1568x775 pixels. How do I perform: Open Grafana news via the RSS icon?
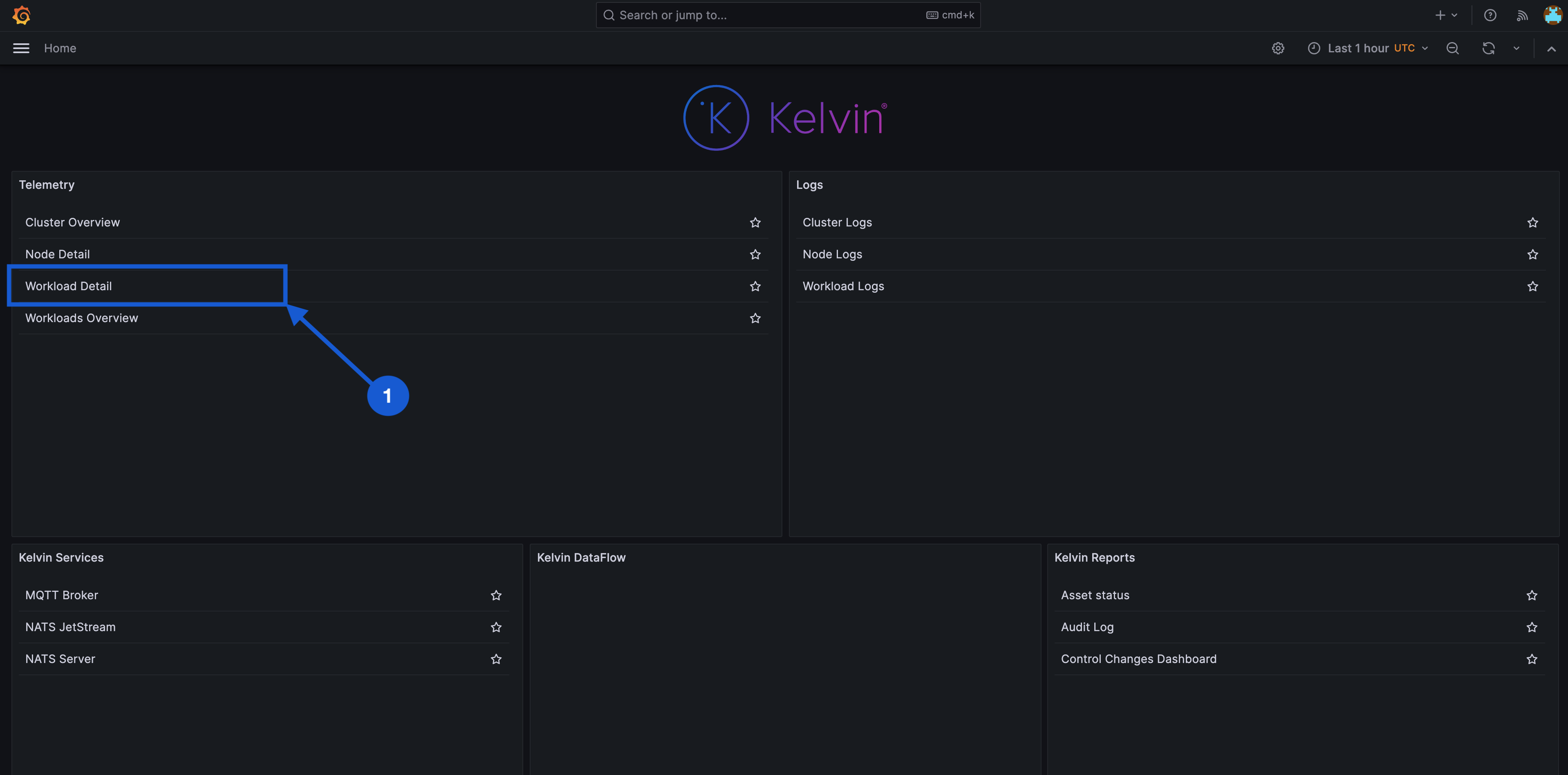[x=1522, y=15]
